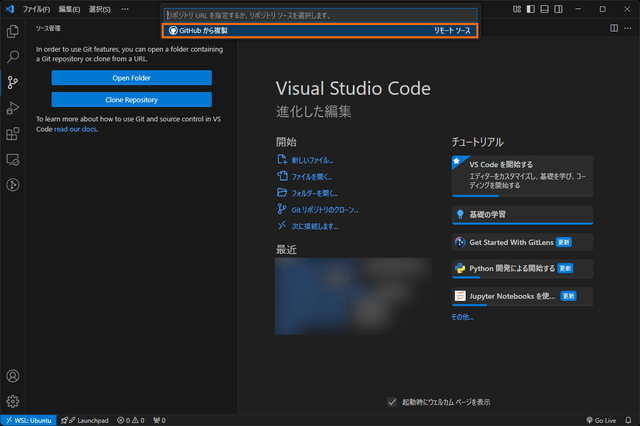The width and height of the screenshot is (640, 426).
Task: Click the Git リポジトリのクローン... link
Action: [324, 210]
